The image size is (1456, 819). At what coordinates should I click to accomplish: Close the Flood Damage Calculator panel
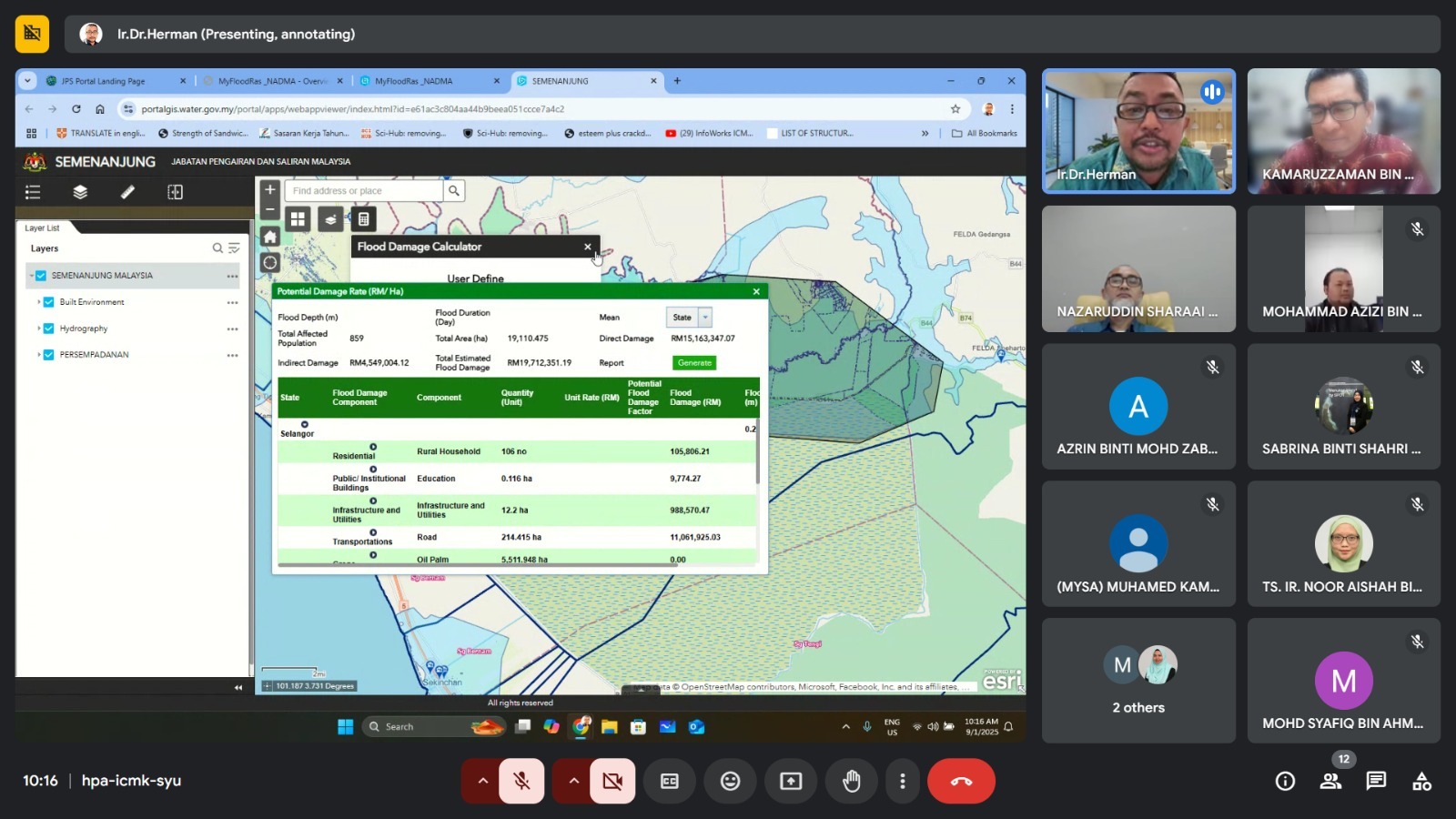click(588, 247)
